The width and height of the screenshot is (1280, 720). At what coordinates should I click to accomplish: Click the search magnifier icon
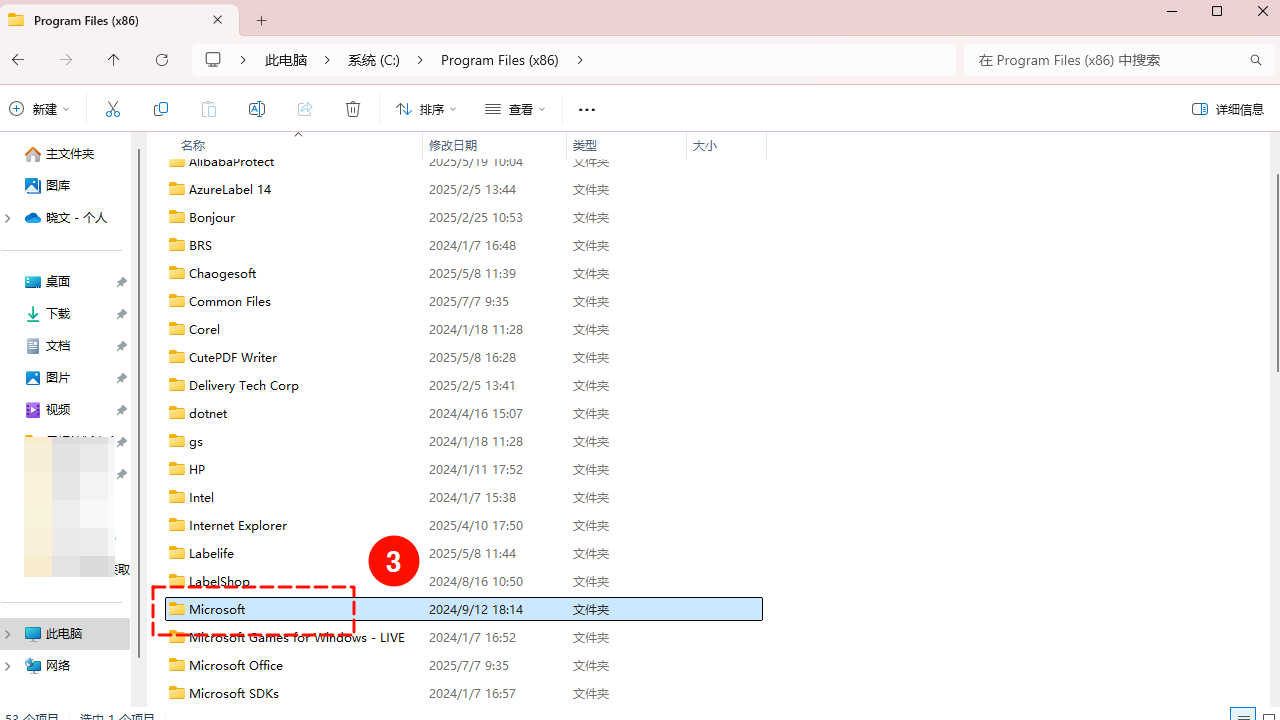click(1256, 60)
